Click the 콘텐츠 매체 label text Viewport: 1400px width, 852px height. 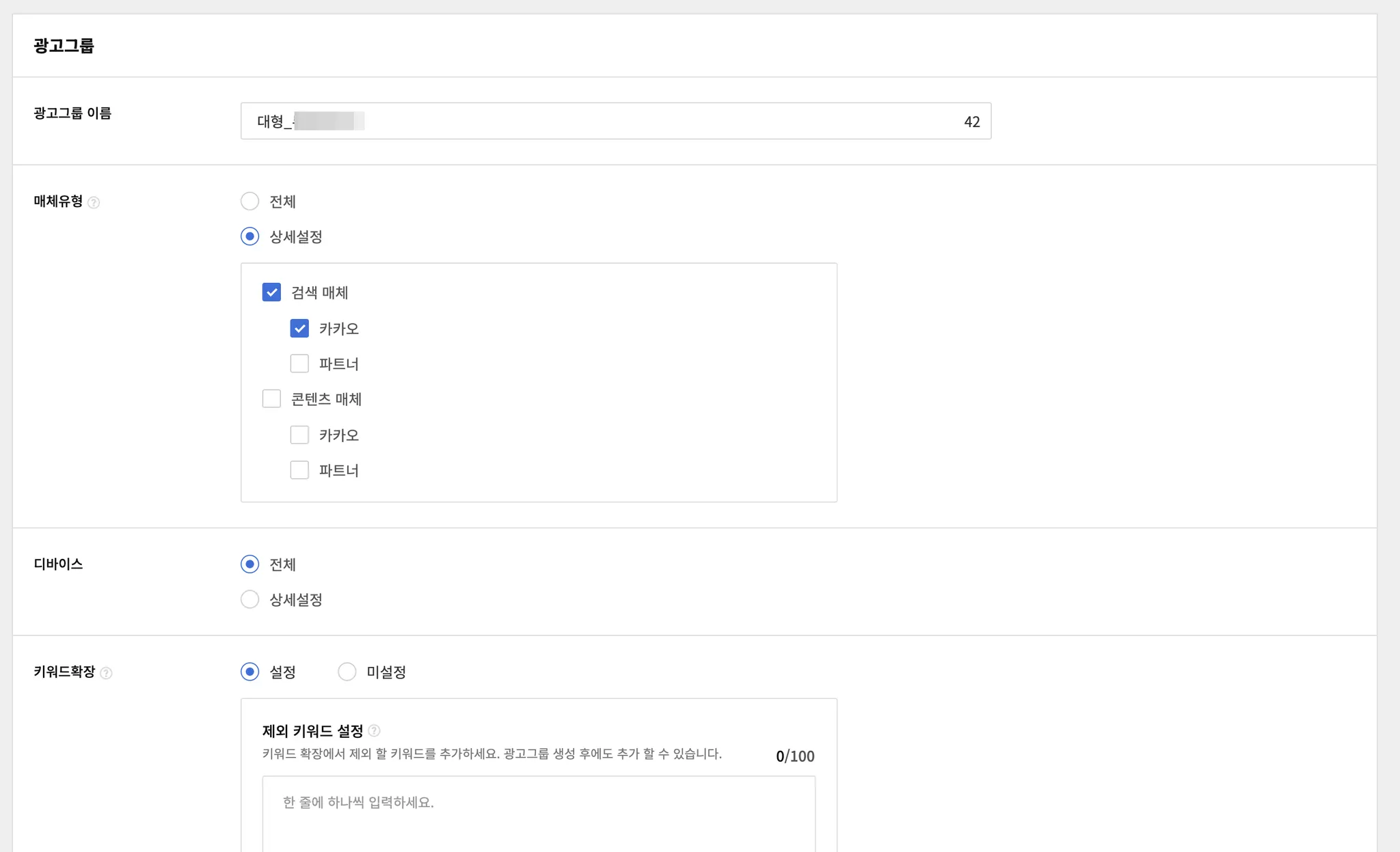(x=326, y=400)
